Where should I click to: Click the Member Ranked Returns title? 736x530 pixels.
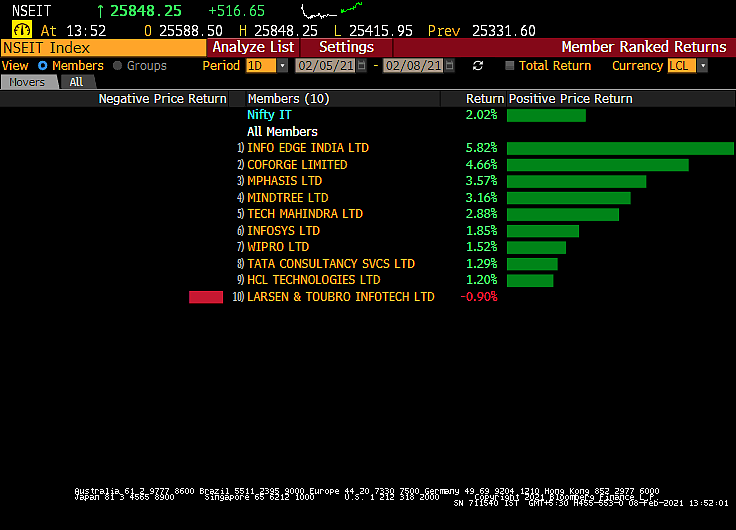(x=644, y=47)
